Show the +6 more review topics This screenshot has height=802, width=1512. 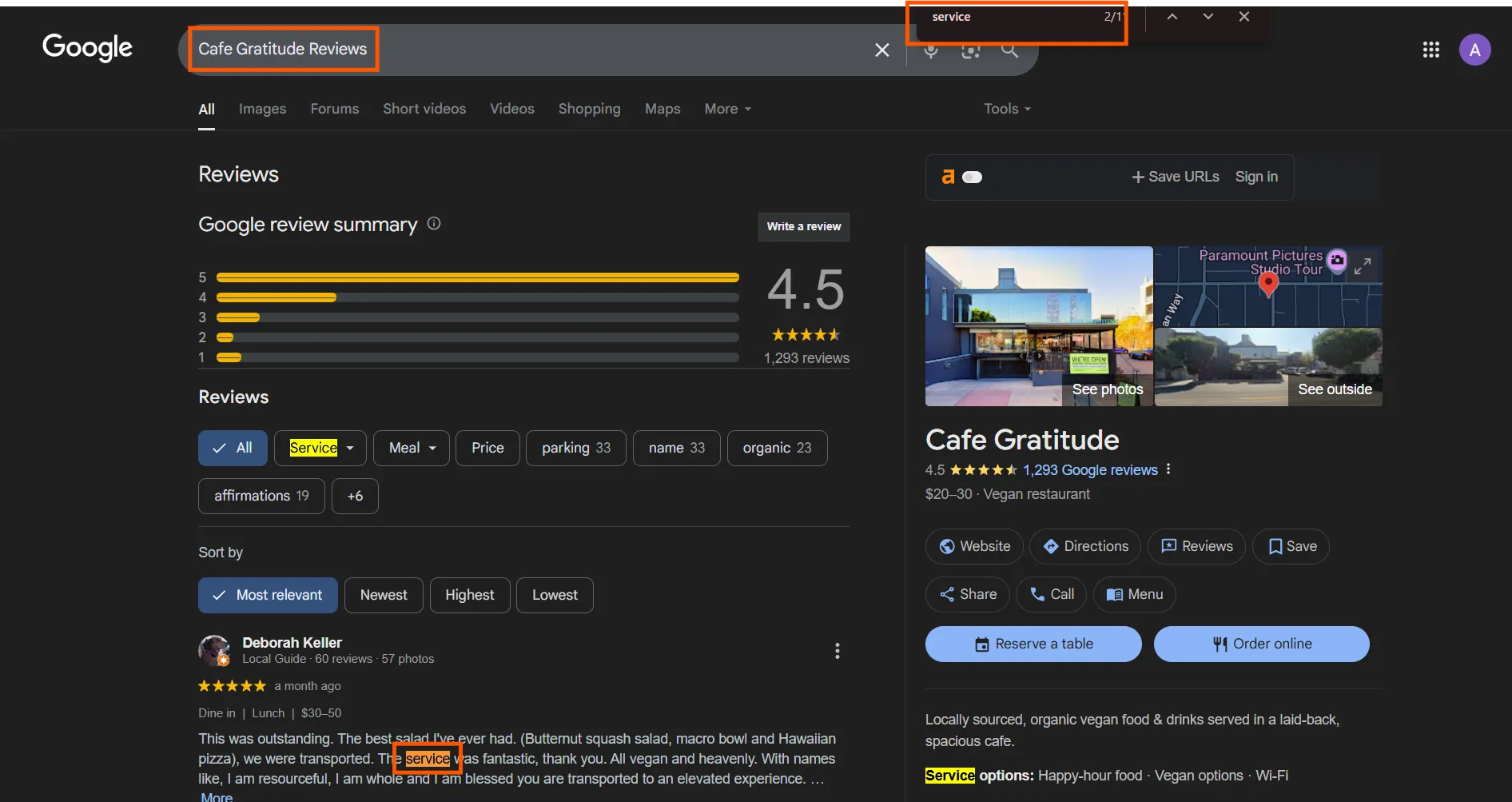tap(355, 496)
